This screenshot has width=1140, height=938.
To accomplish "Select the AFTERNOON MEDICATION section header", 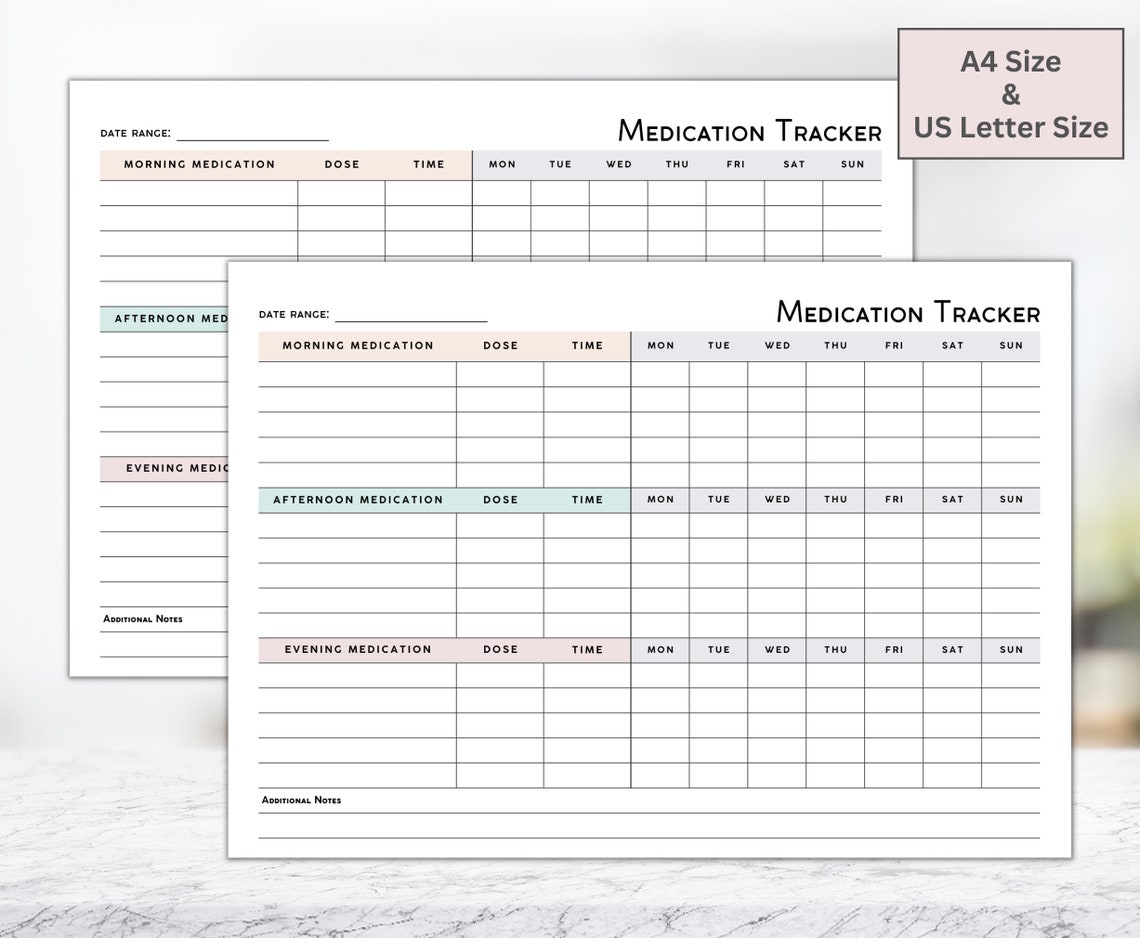I will pos(357,499).
